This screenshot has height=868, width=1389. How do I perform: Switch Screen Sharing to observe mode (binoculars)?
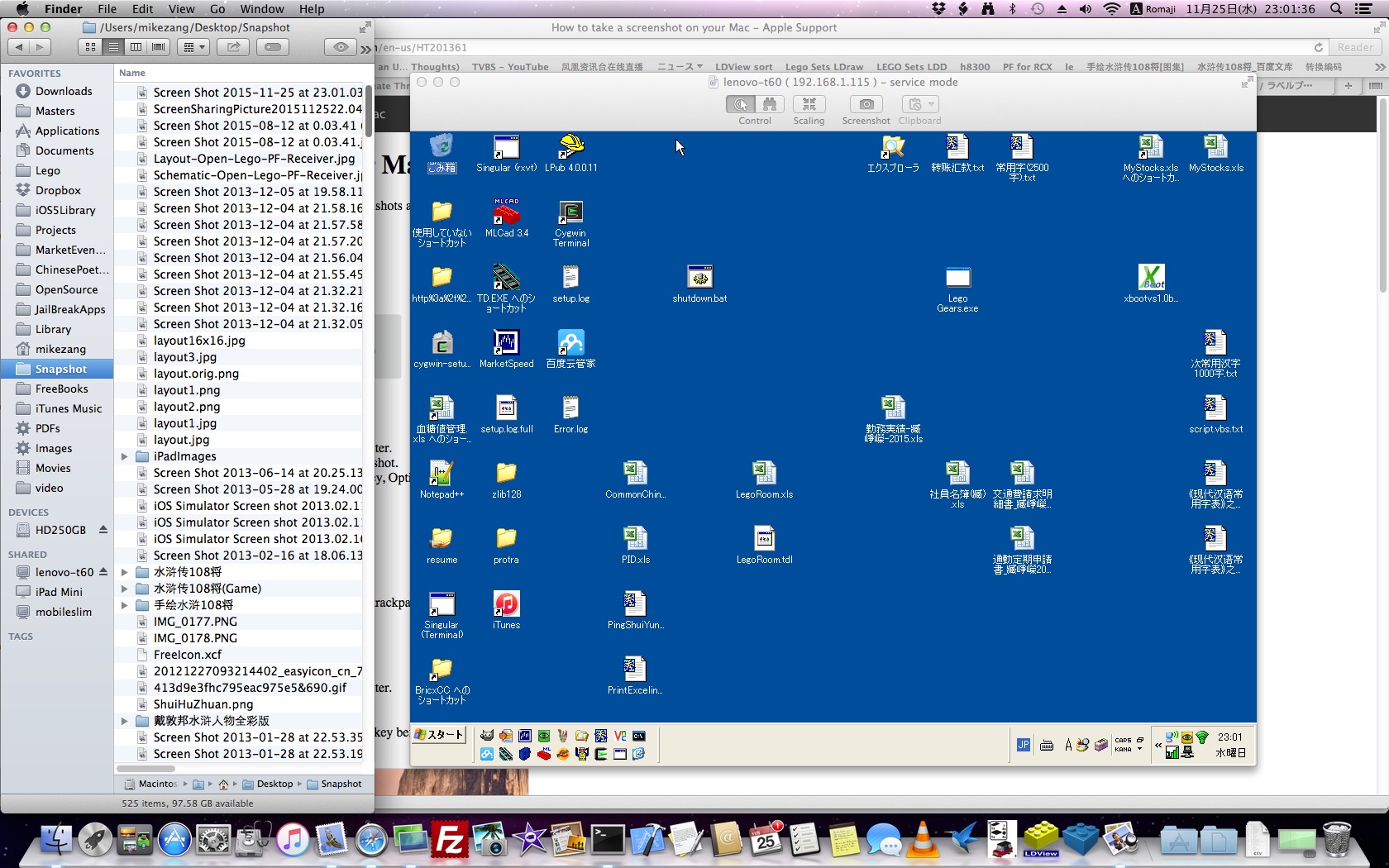(770, 104)
